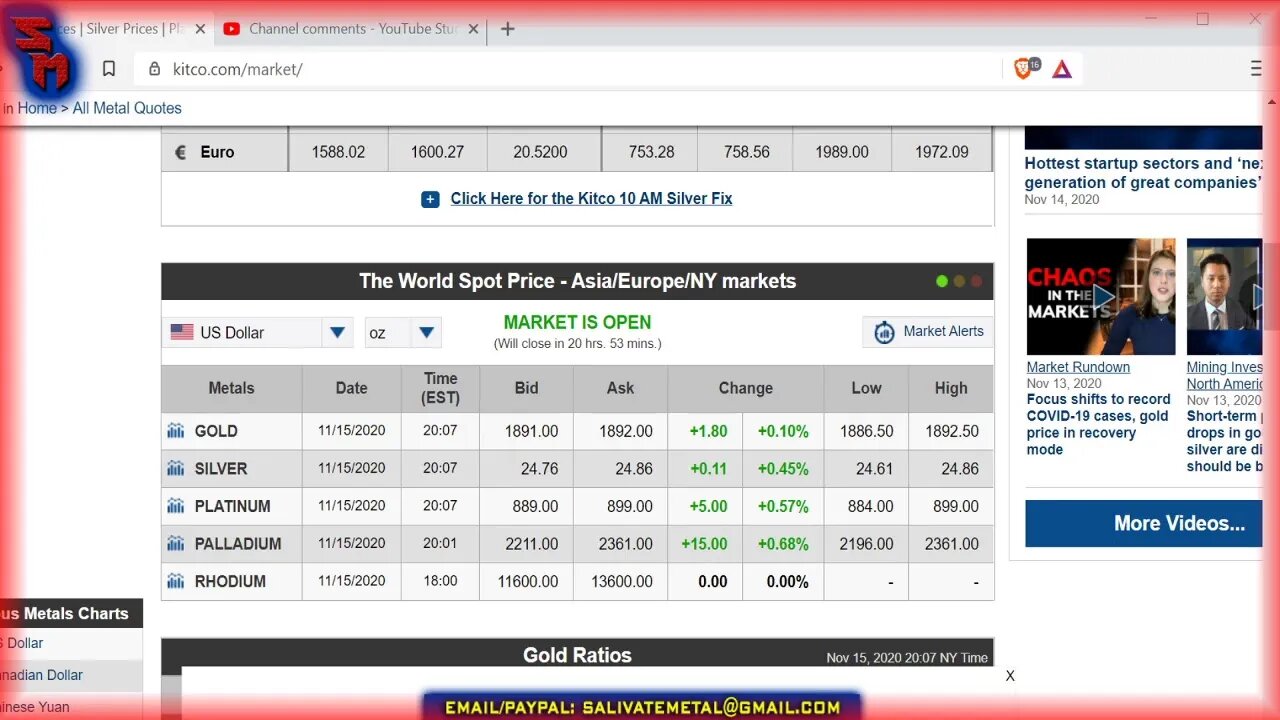Click the Canadian Dollar chart link
This screenshot has height=720, width=1280.
(x=41, y=675)
